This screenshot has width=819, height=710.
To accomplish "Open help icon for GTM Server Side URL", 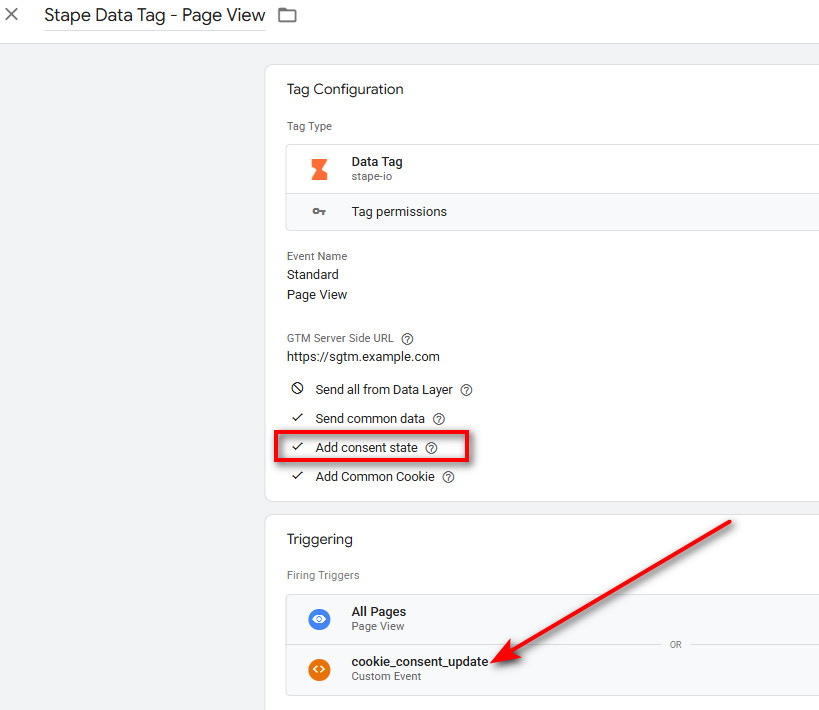I will (407, 339).
